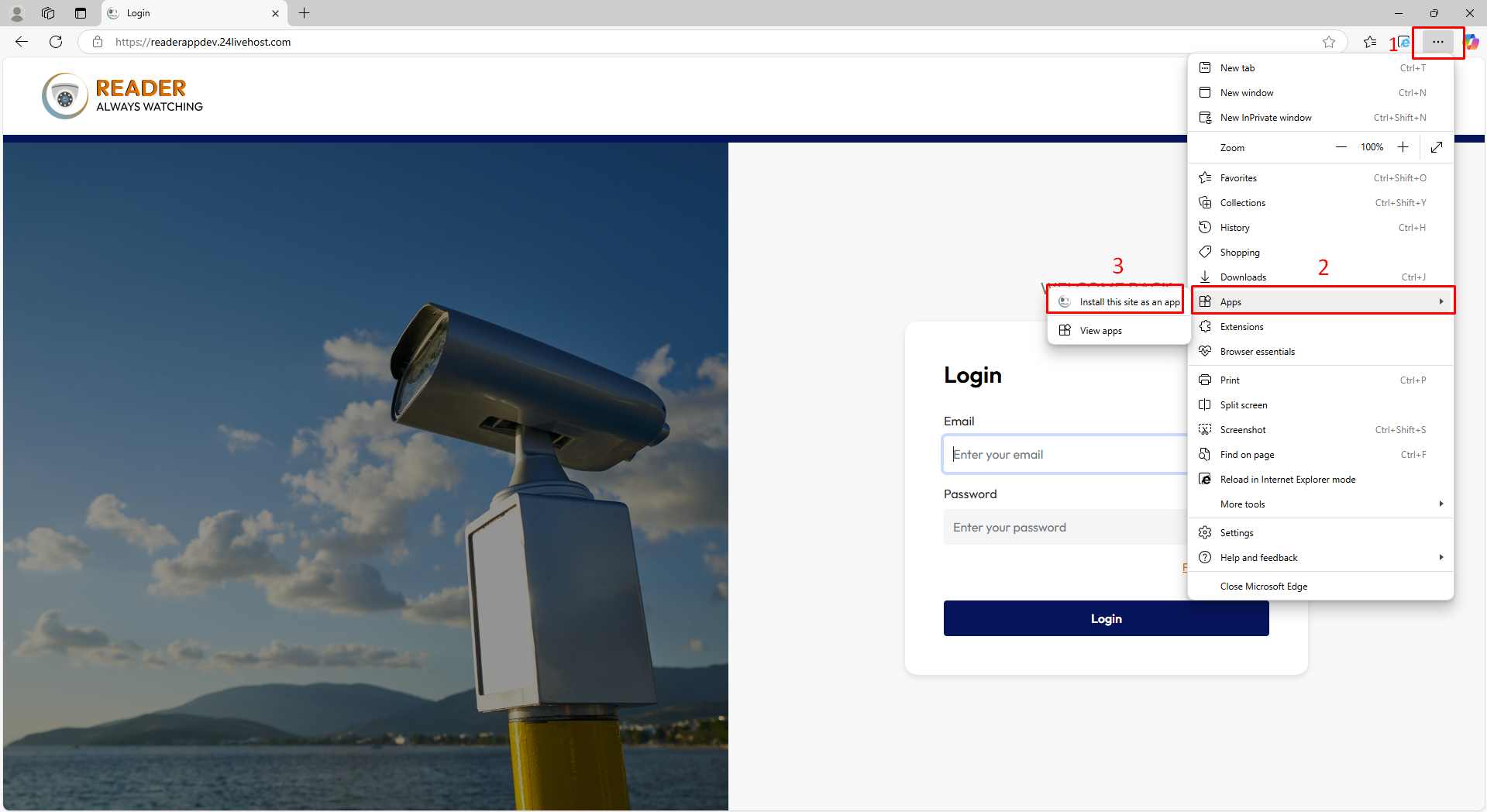
Task: Select New tab menu entry
Action: point(1320,68)
